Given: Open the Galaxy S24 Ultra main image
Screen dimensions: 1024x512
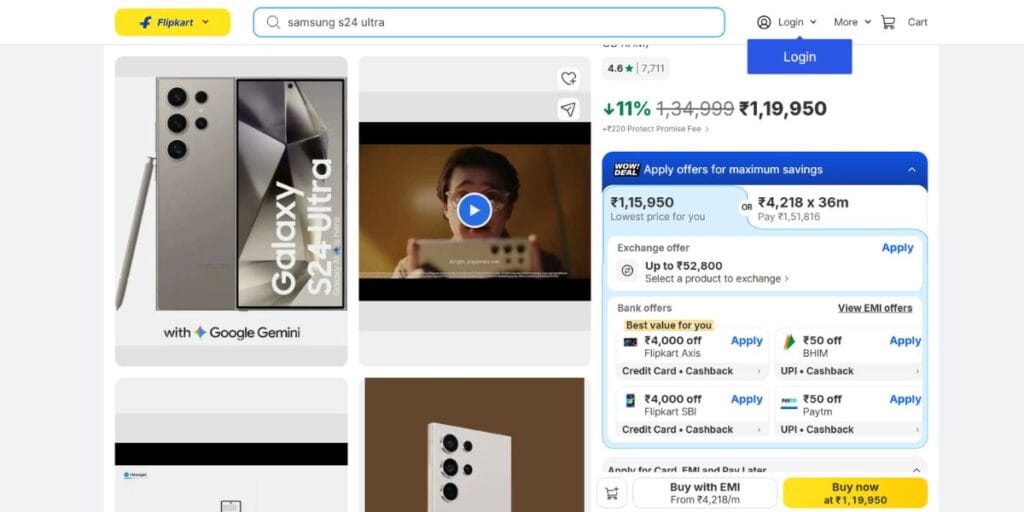Looking at the screenshot, I should pos(231,210).
